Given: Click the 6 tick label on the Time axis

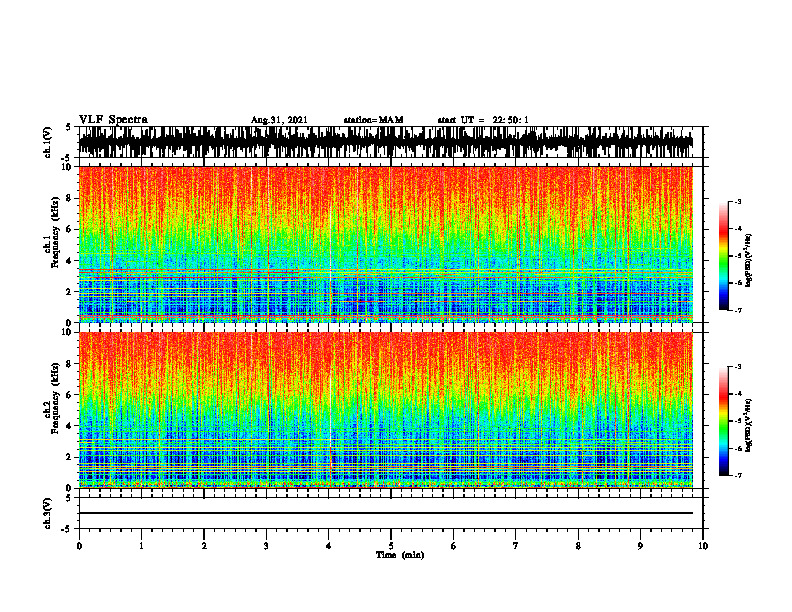Looking at the screenshot, I should 454,546.
